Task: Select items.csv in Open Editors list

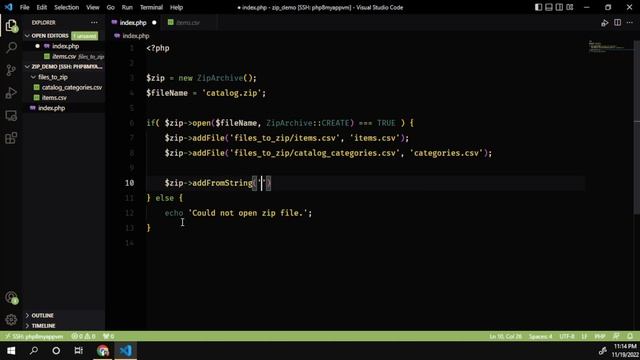Action: 64,56
